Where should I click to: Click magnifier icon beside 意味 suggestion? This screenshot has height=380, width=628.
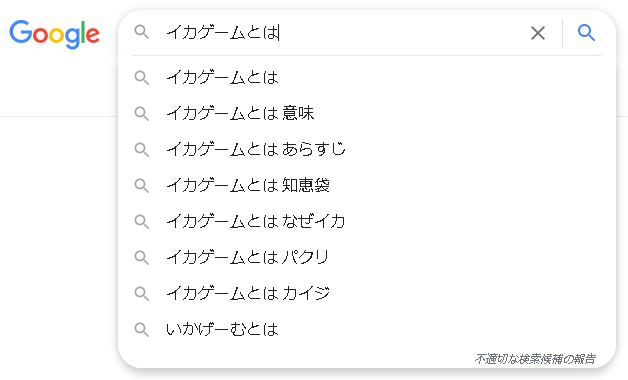pos(141,114)
